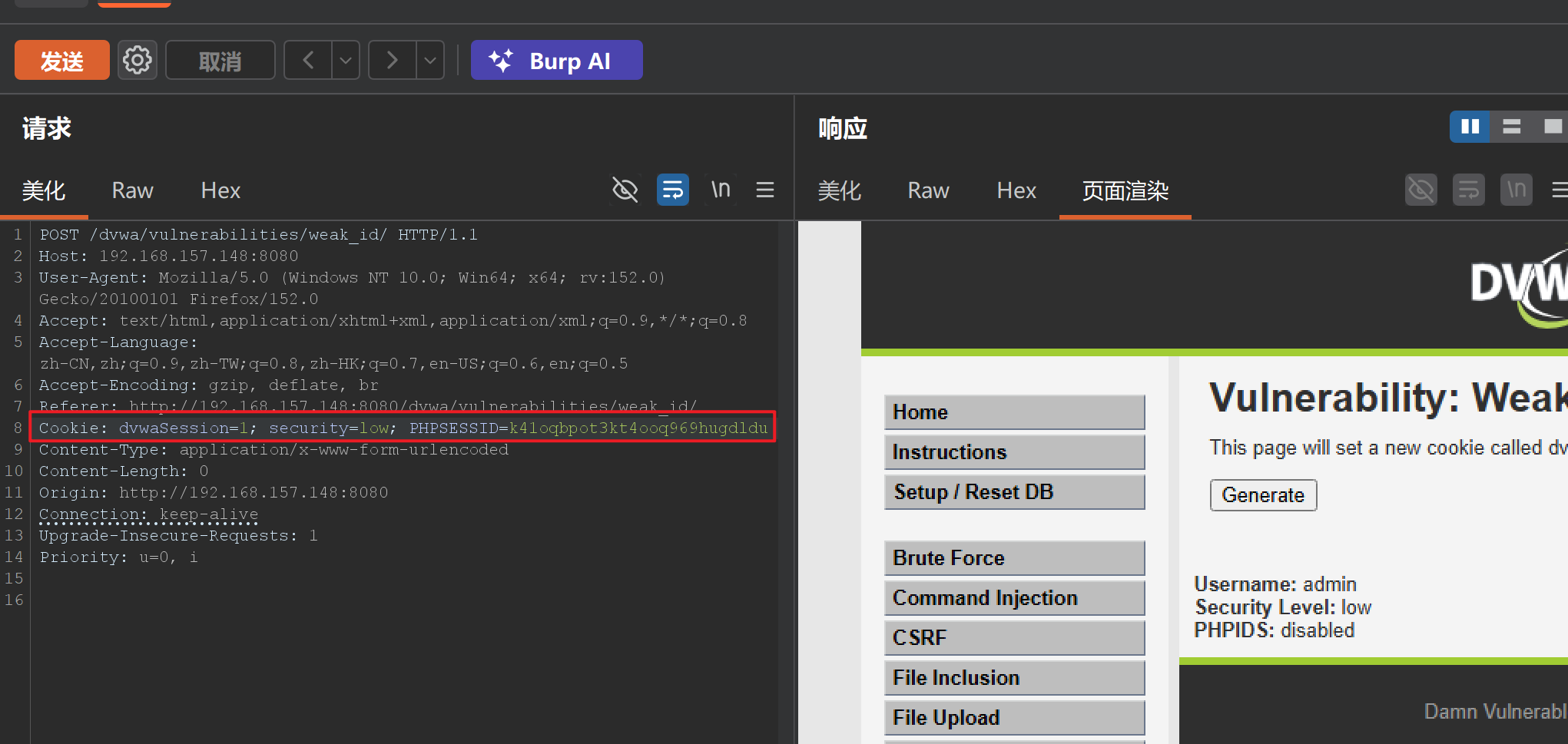Click the PHPSESSID cookie value
The image size is (1568, 744).
point(638,428)
